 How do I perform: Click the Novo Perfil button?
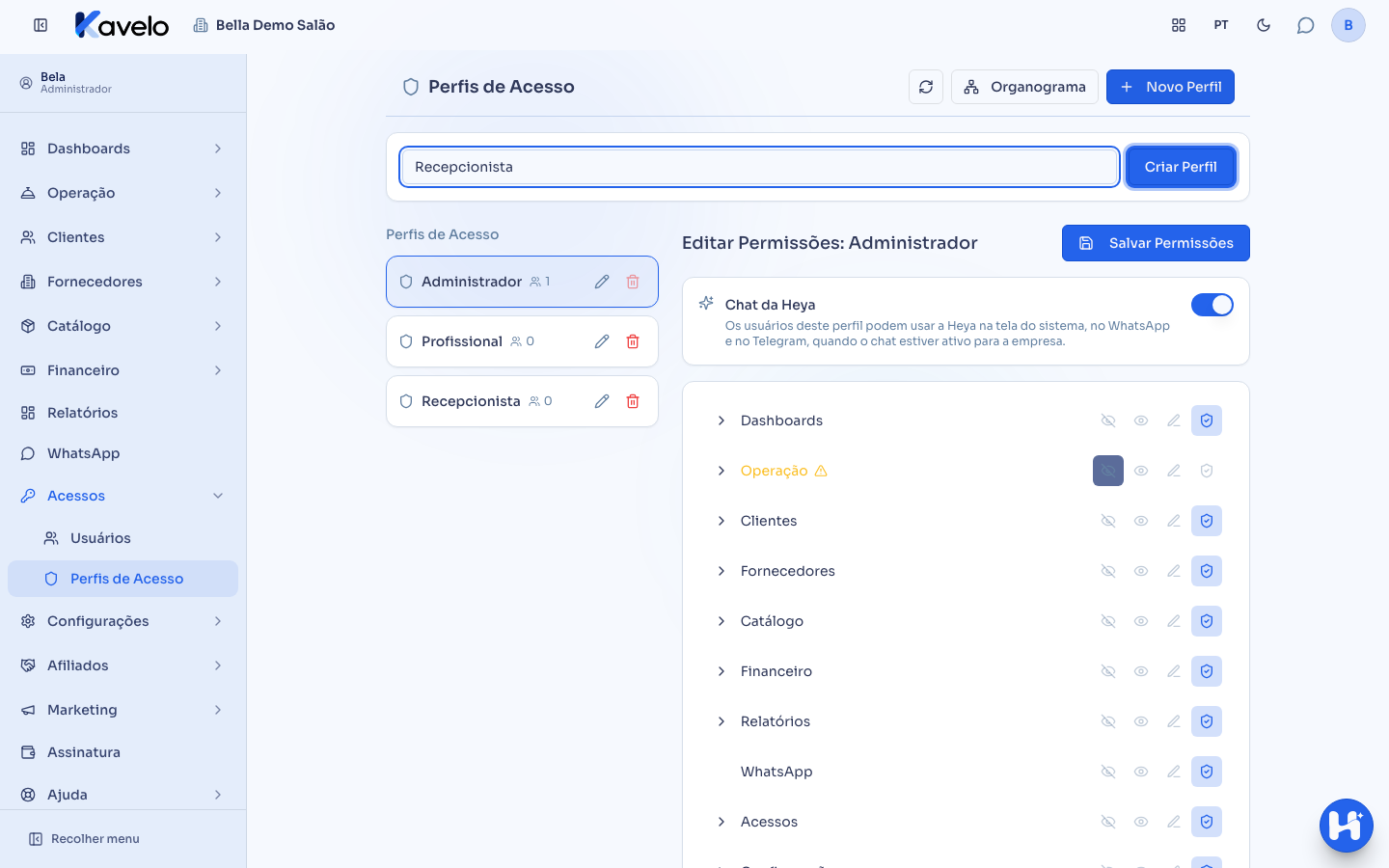click(x=1170, y=87)
